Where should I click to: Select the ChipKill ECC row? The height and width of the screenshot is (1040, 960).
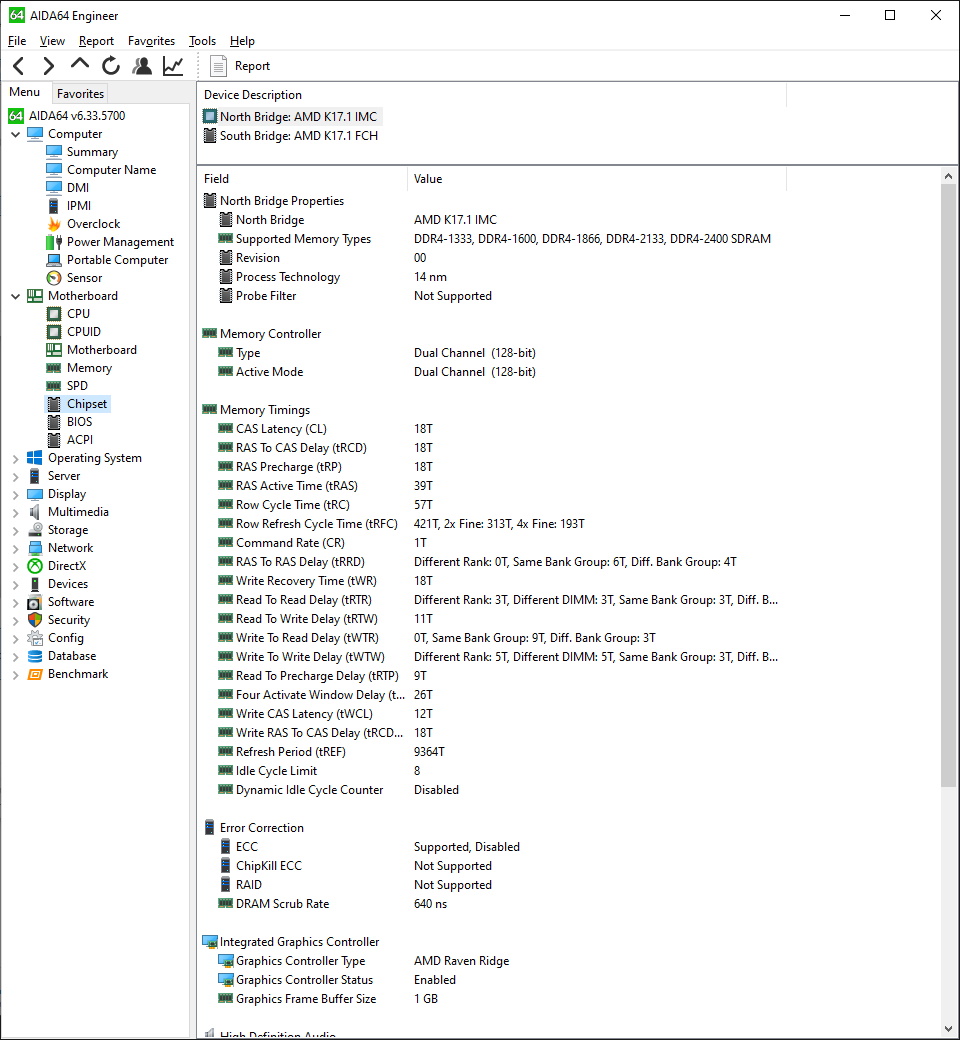coord(491,866)
